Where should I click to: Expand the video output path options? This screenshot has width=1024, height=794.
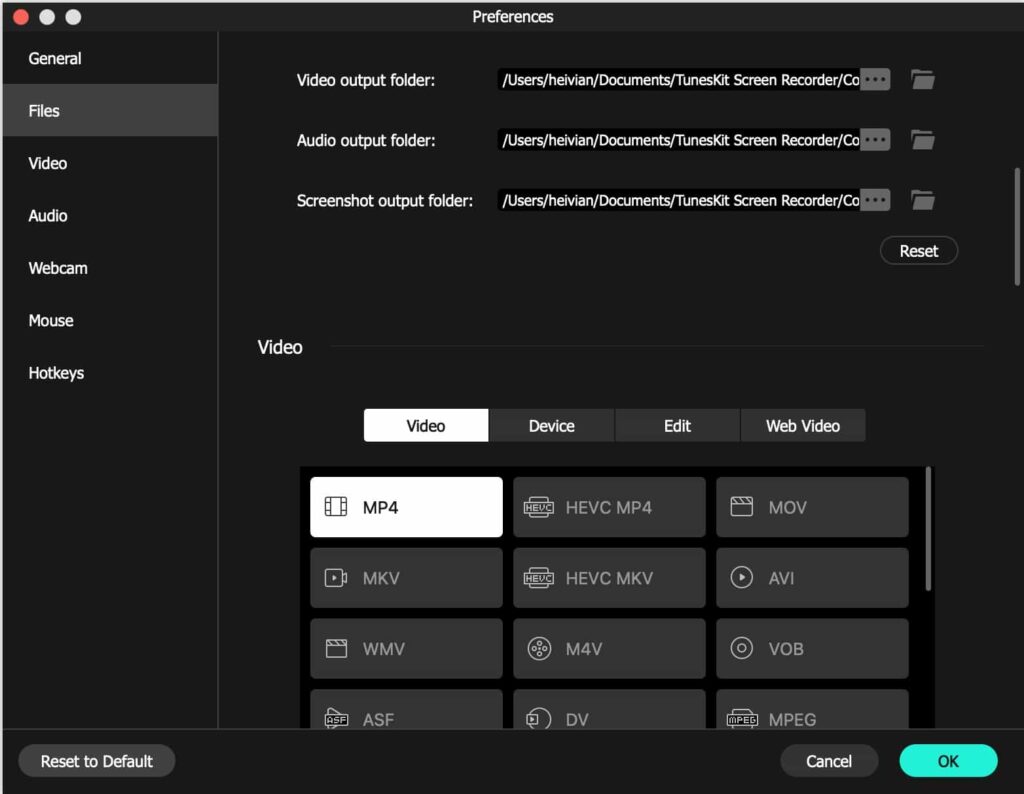[874, 79]
